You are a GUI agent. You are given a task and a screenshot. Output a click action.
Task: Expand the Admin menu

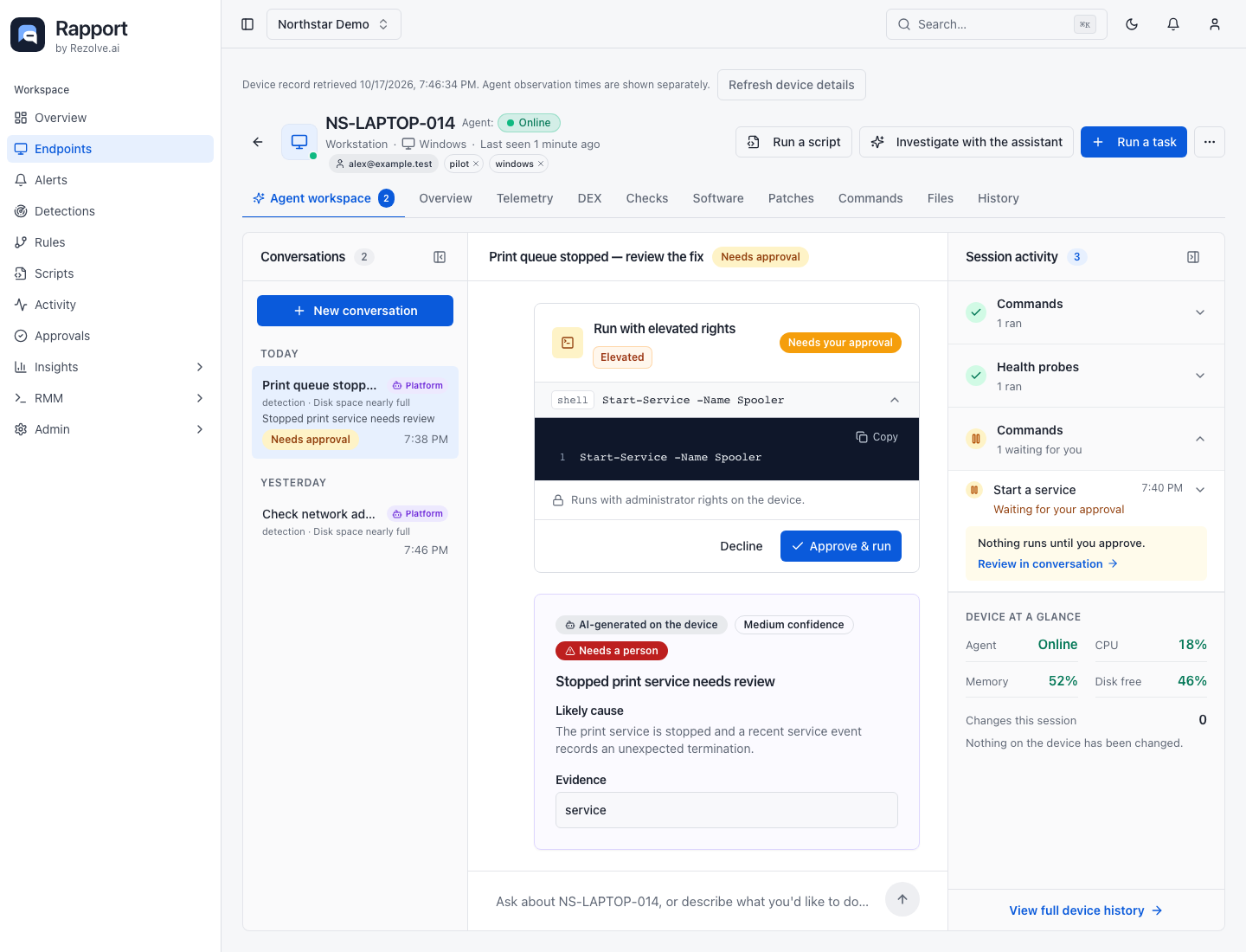click(x=110, y=429)
